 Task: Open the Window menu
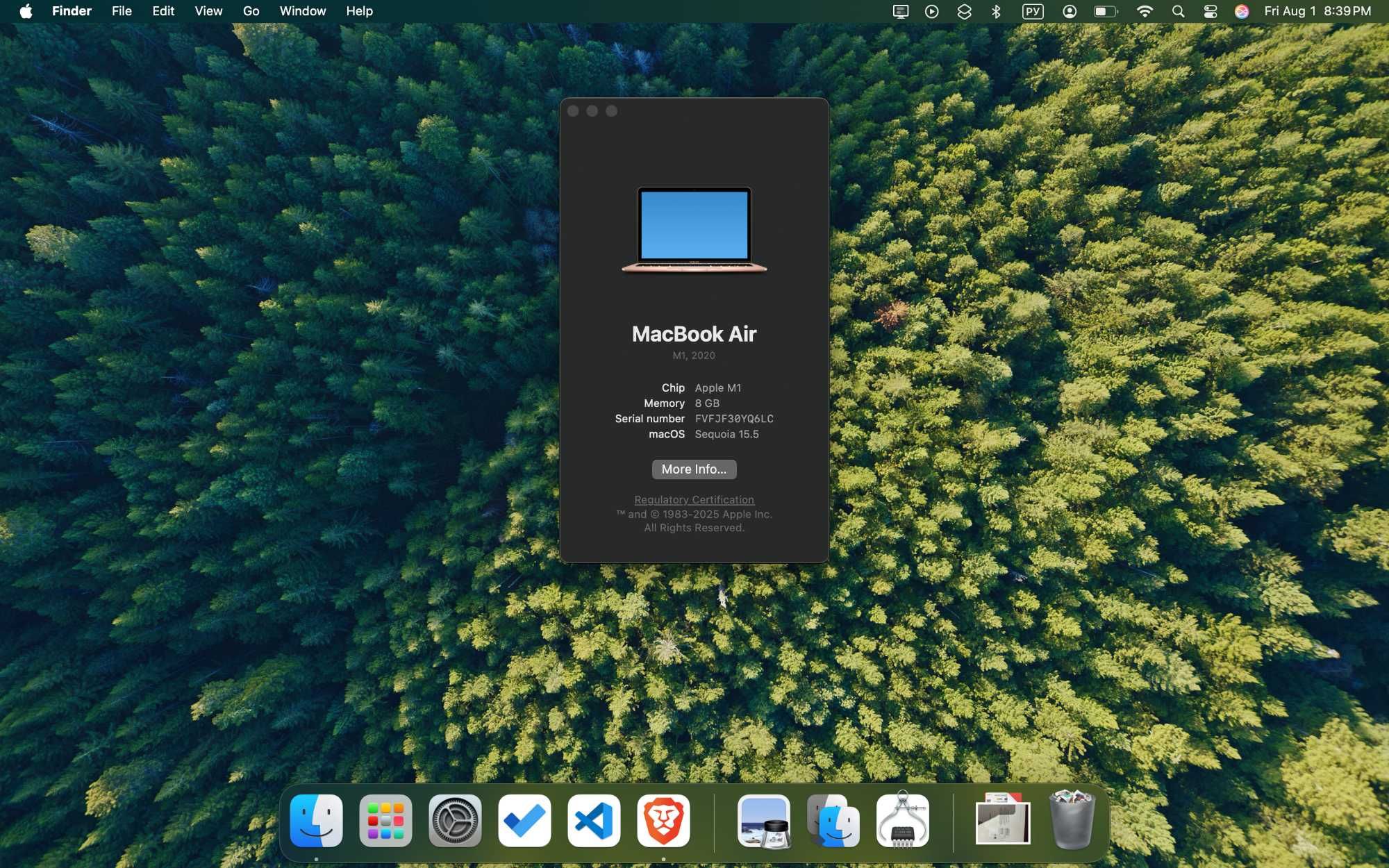(302, 11)
